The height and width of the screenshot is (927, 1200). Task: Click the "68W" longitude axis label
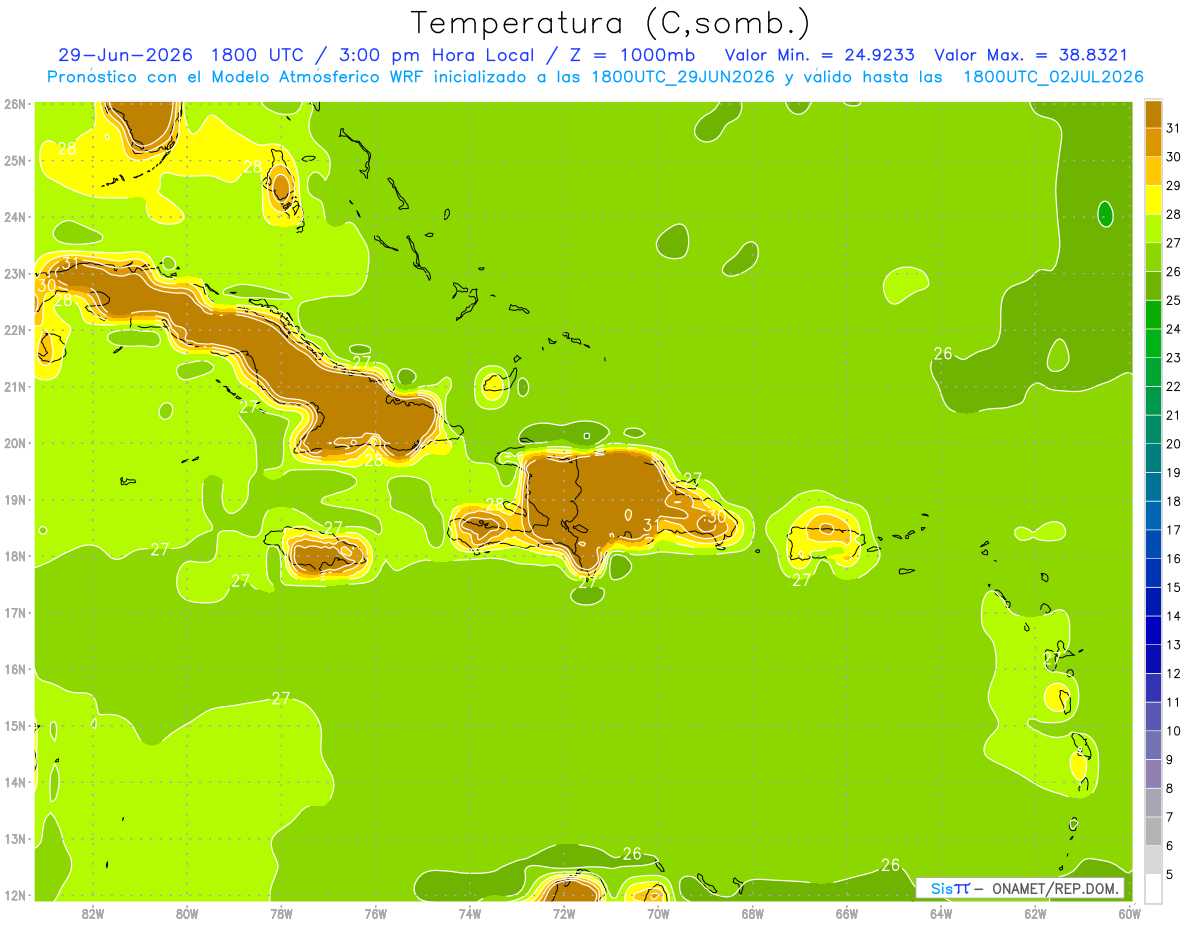pyautogui.click(x=753, y=913)
